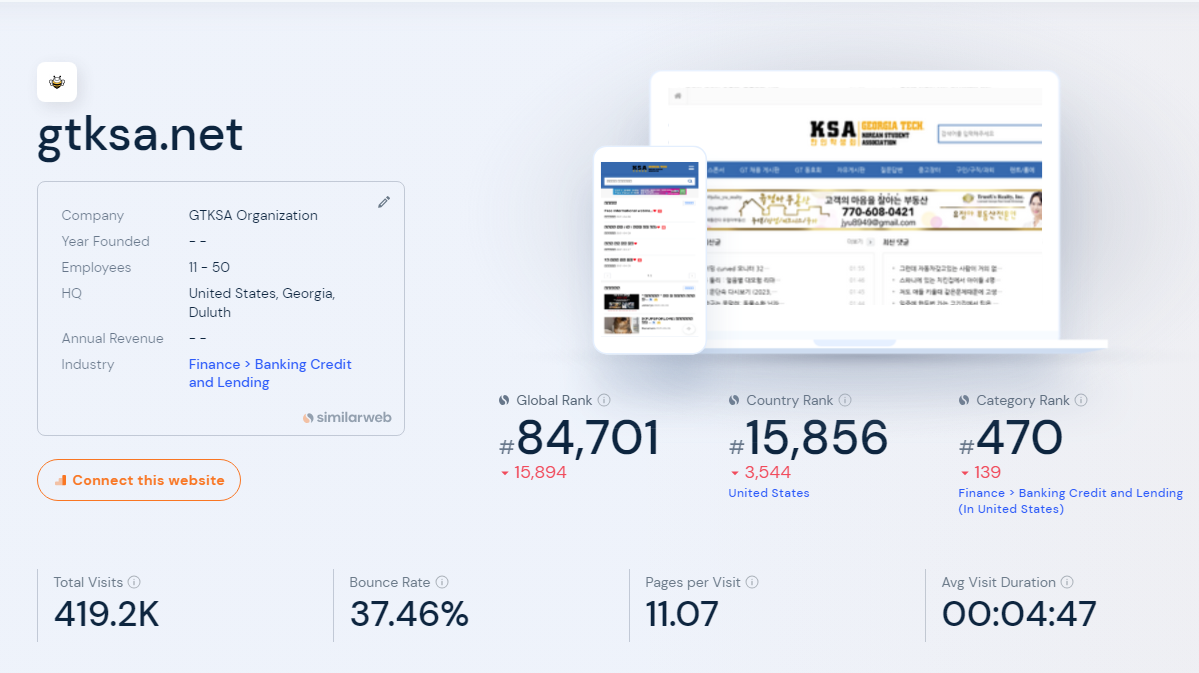The width and height of the screenshot is (1199, 673).
Task: Click info icon beside Total Visits
Action: 135,582
